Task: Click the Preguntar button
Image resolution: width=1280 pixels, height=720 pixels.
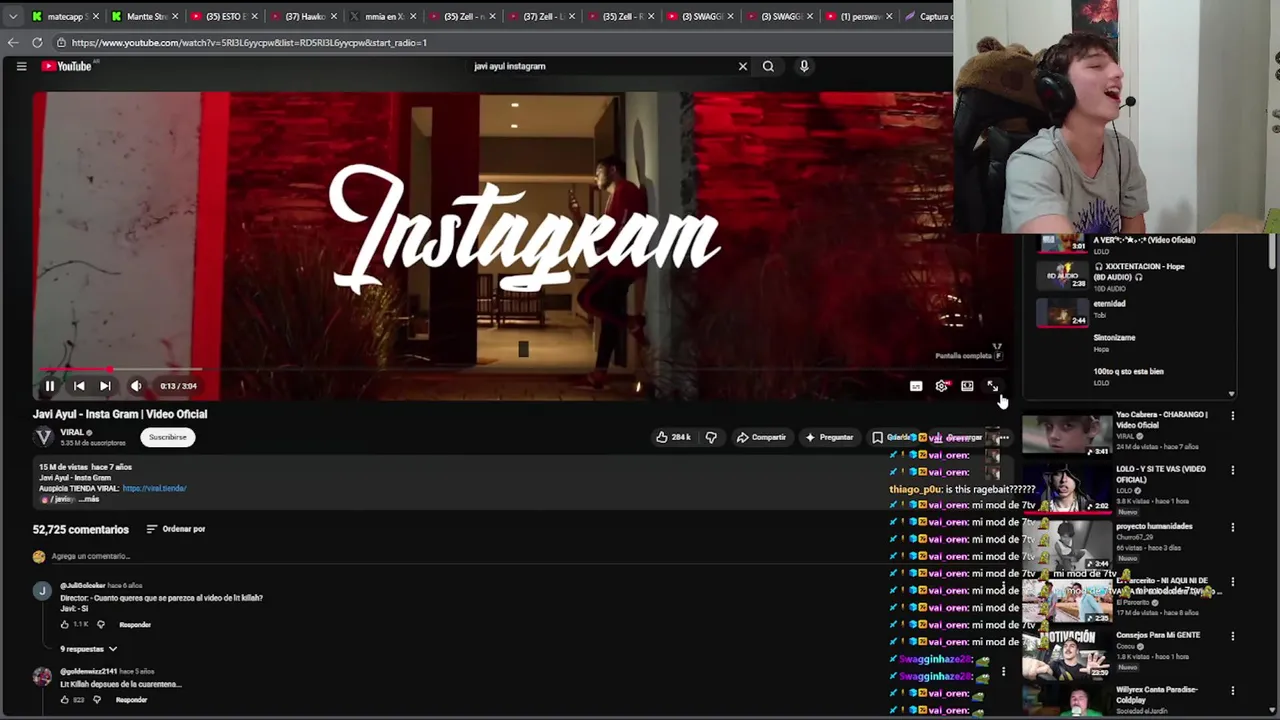Action: click(x=829, y=437)
